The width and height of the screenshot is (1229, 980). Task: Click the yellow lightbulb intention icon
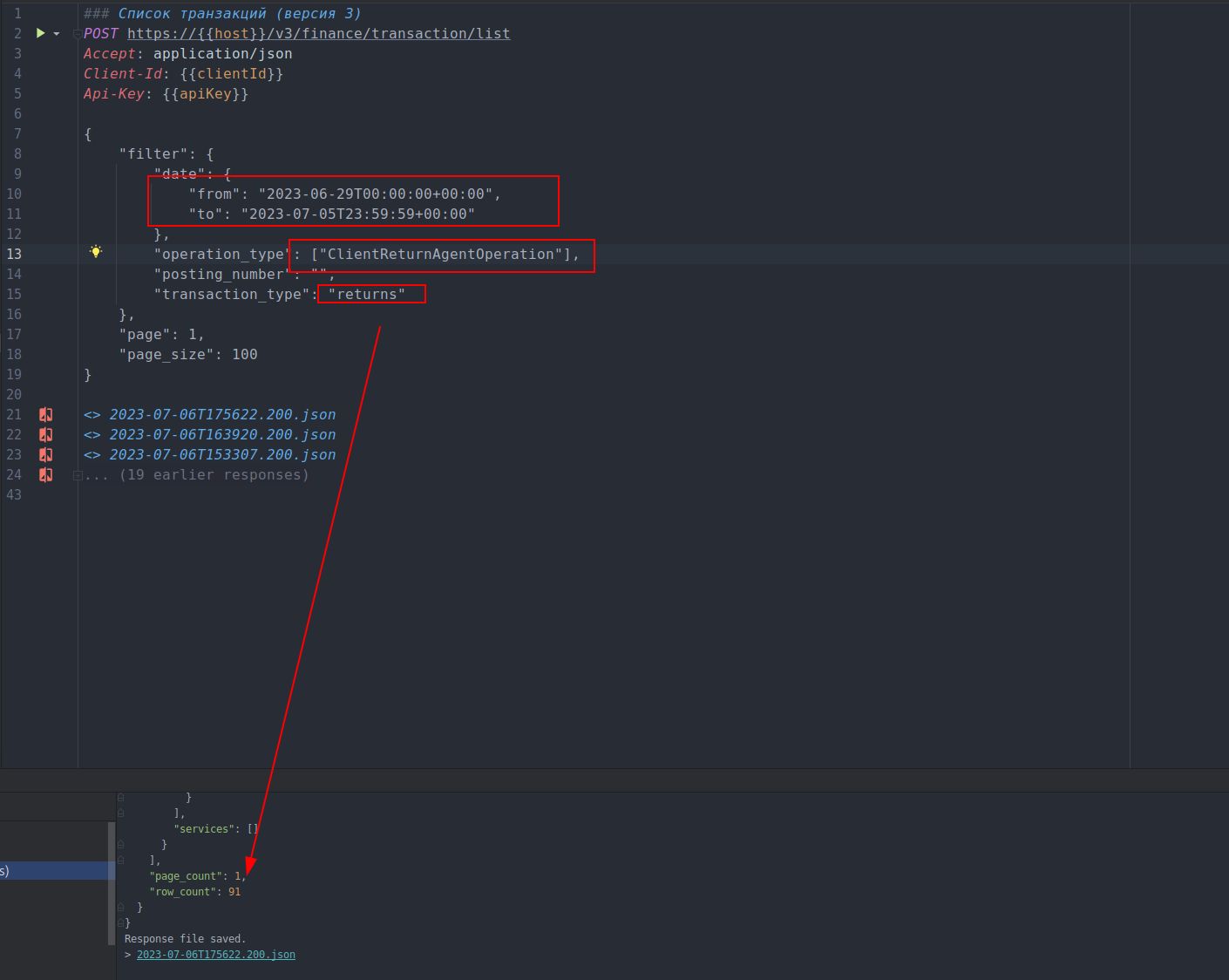click(96, 252)
